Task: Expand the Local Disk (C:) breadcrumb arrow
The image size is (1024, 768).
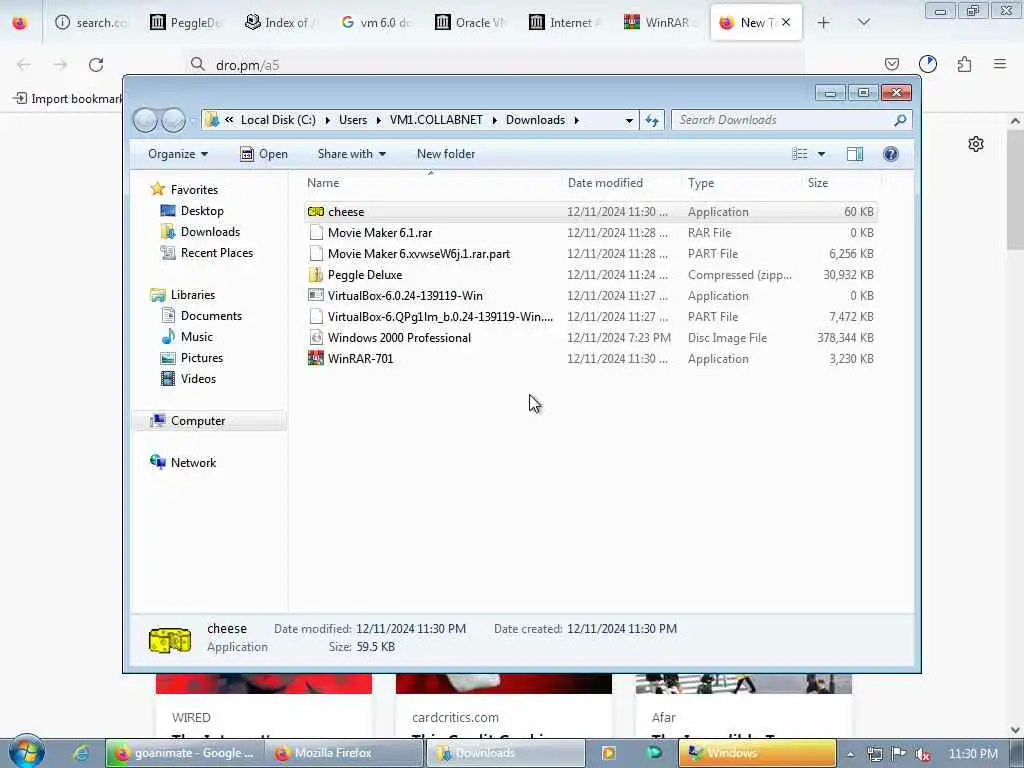Action: [x=327, y=120]
